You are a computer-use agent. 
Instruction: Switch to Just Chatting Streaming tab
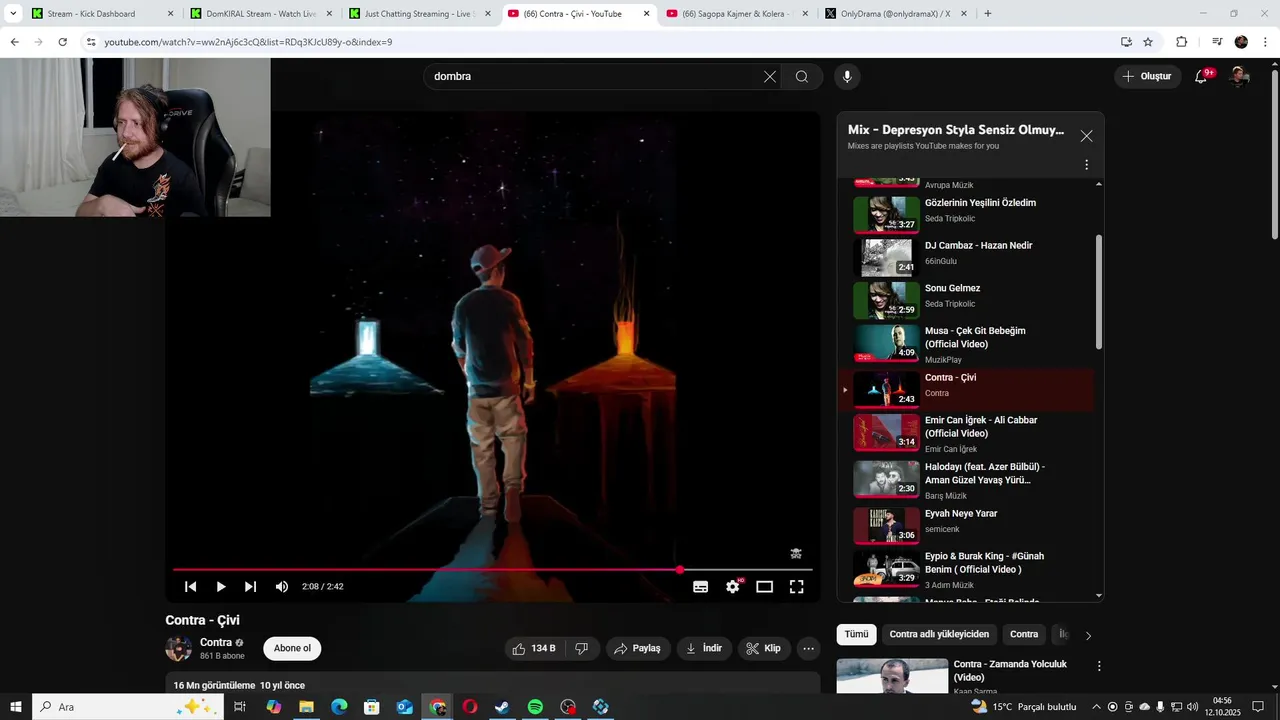[419, 14]
